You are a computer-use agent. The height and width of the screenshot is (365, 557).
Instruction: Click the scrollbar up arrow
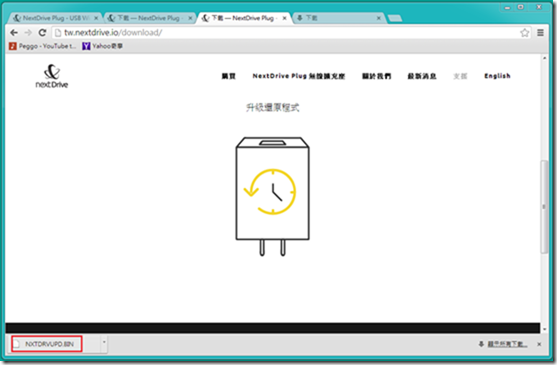point(544,58)
